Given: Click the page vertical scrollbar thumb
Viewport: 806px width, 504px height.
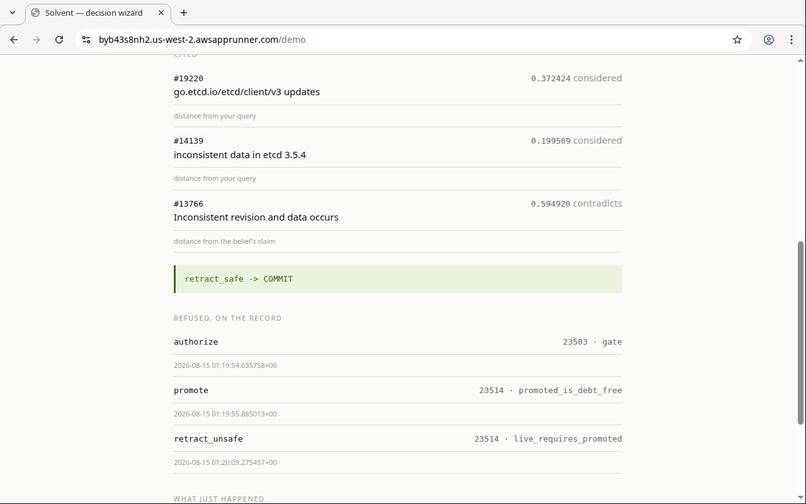Looking at the screenshot, I should point(800,333).
